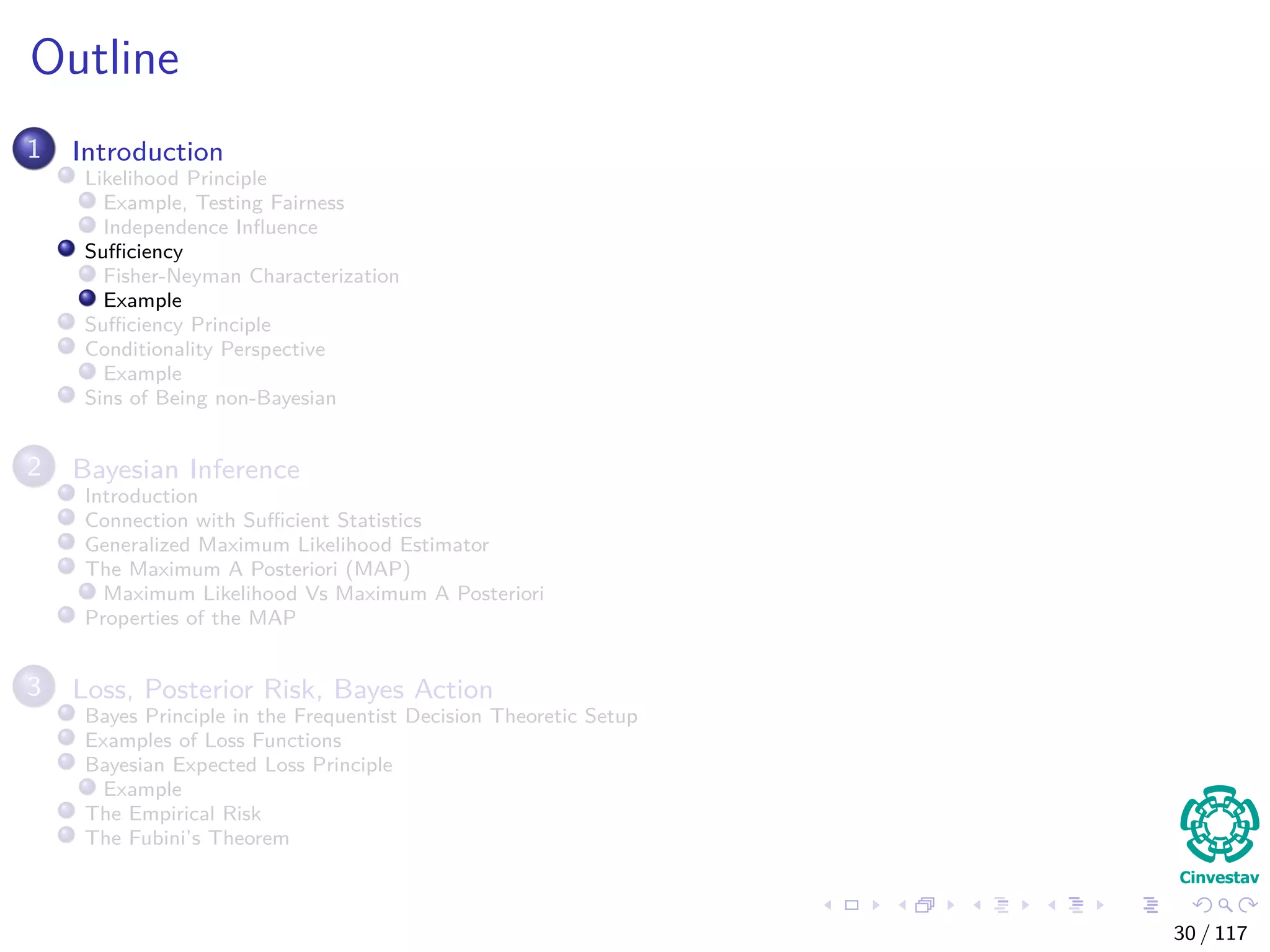Click the go forward curved arrow icon
This screenshot has width=1270, height=952.
point(1247,905)
